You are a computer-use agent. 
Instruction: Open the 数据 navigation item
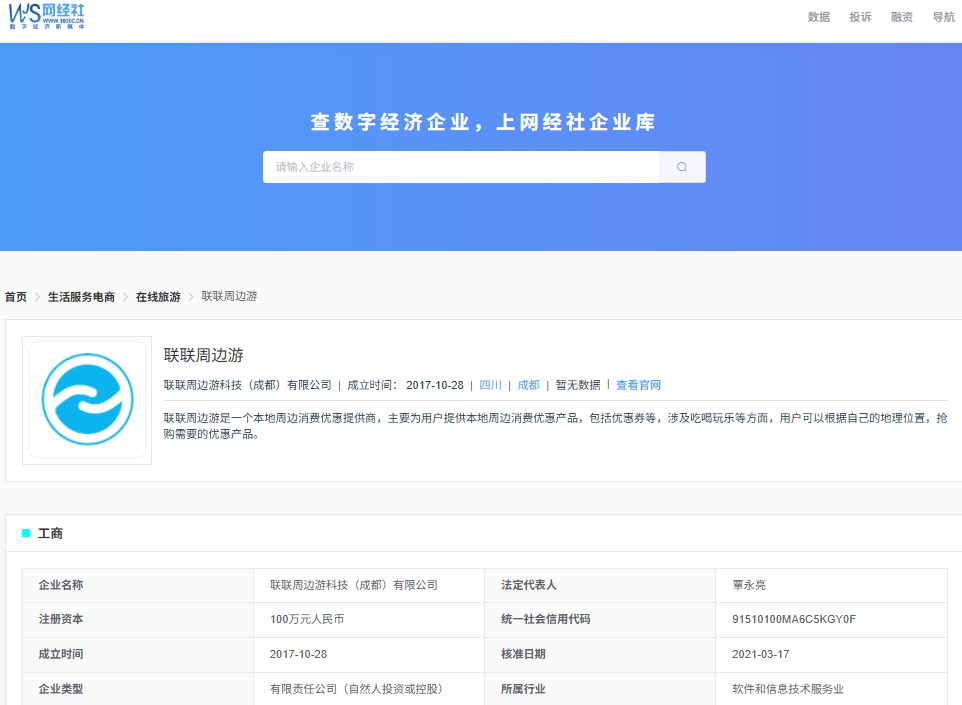[818, 17]
